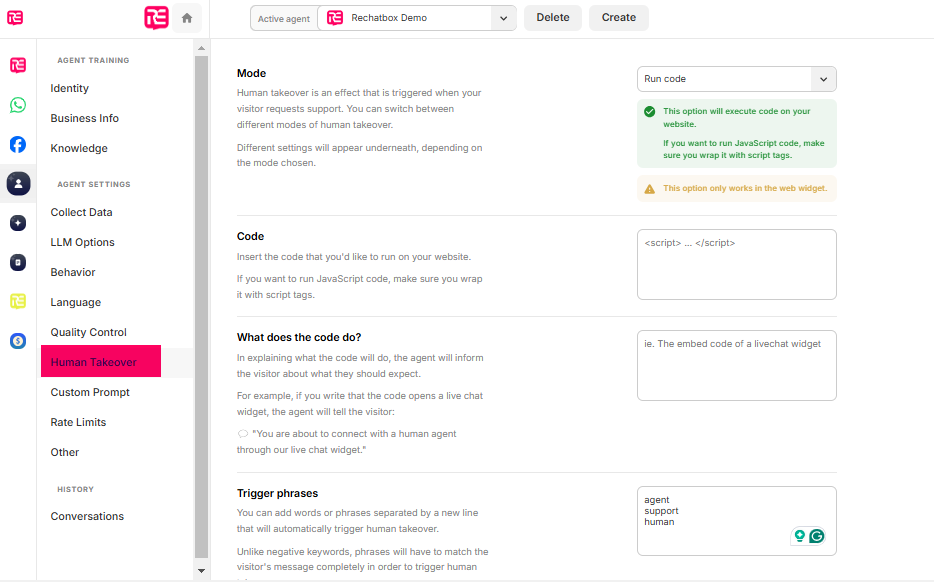View Conversations history
This screenshot has width=934, height=582.
pos(87,516)
